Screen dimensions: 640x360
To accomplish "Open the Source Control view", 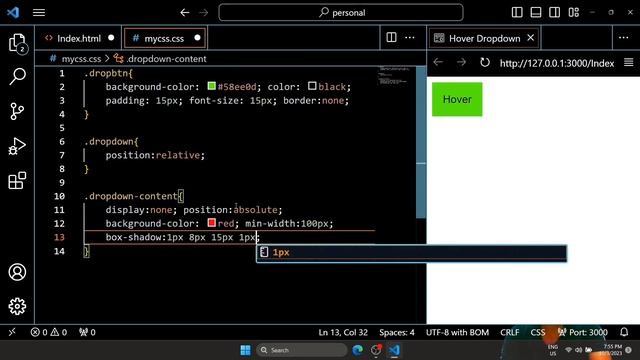I will pos(17,111).
